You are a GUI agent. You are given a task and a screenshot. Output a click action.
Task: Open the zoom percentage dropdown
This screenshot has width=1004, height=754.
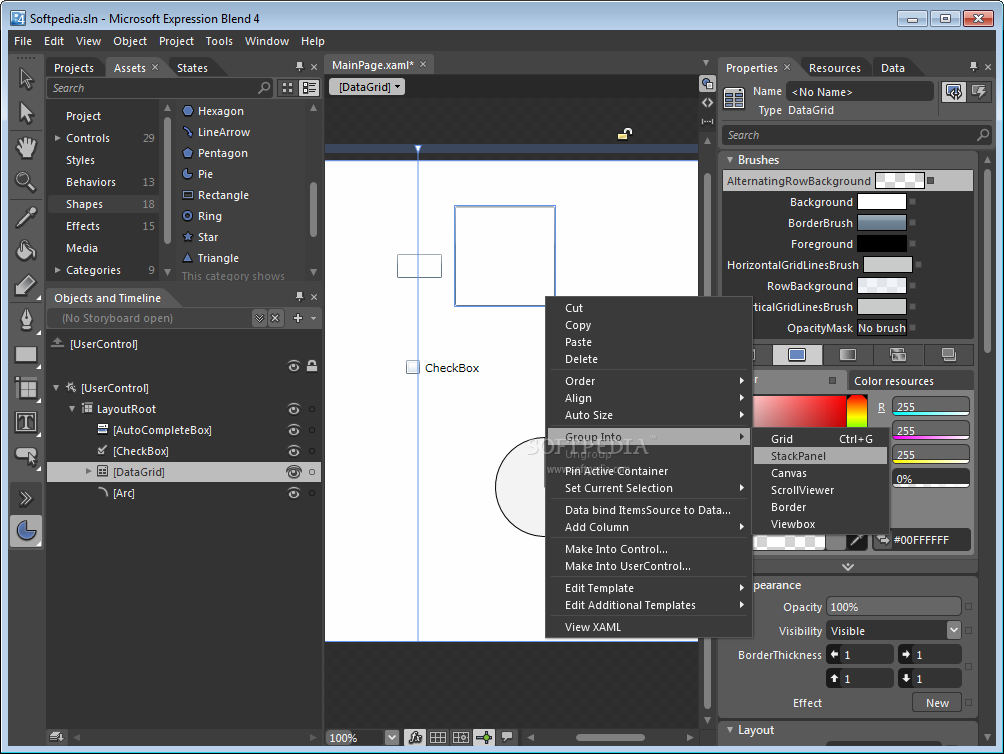click(392, 737)
